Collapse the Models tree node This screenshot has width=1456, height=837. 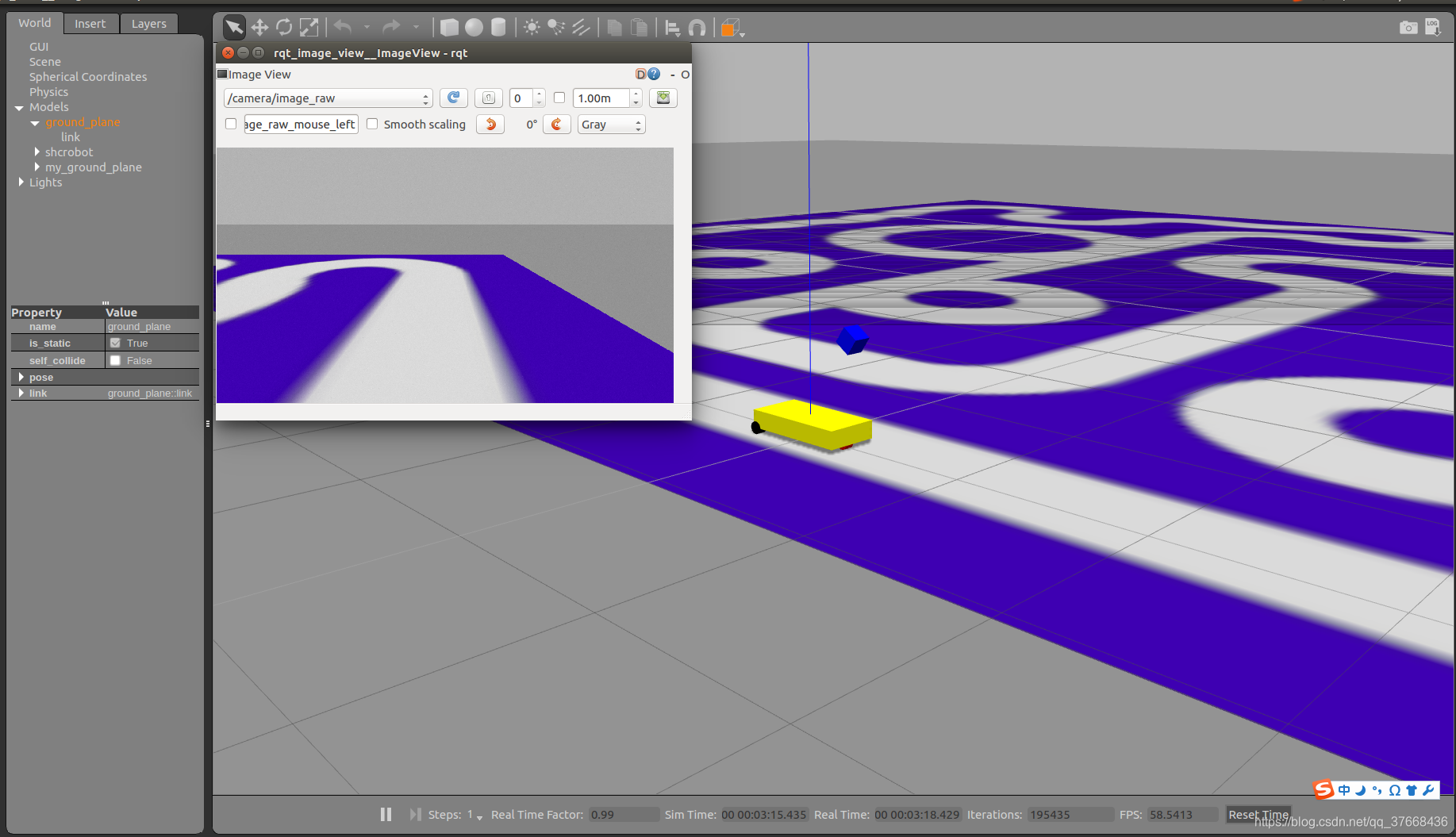19,107
